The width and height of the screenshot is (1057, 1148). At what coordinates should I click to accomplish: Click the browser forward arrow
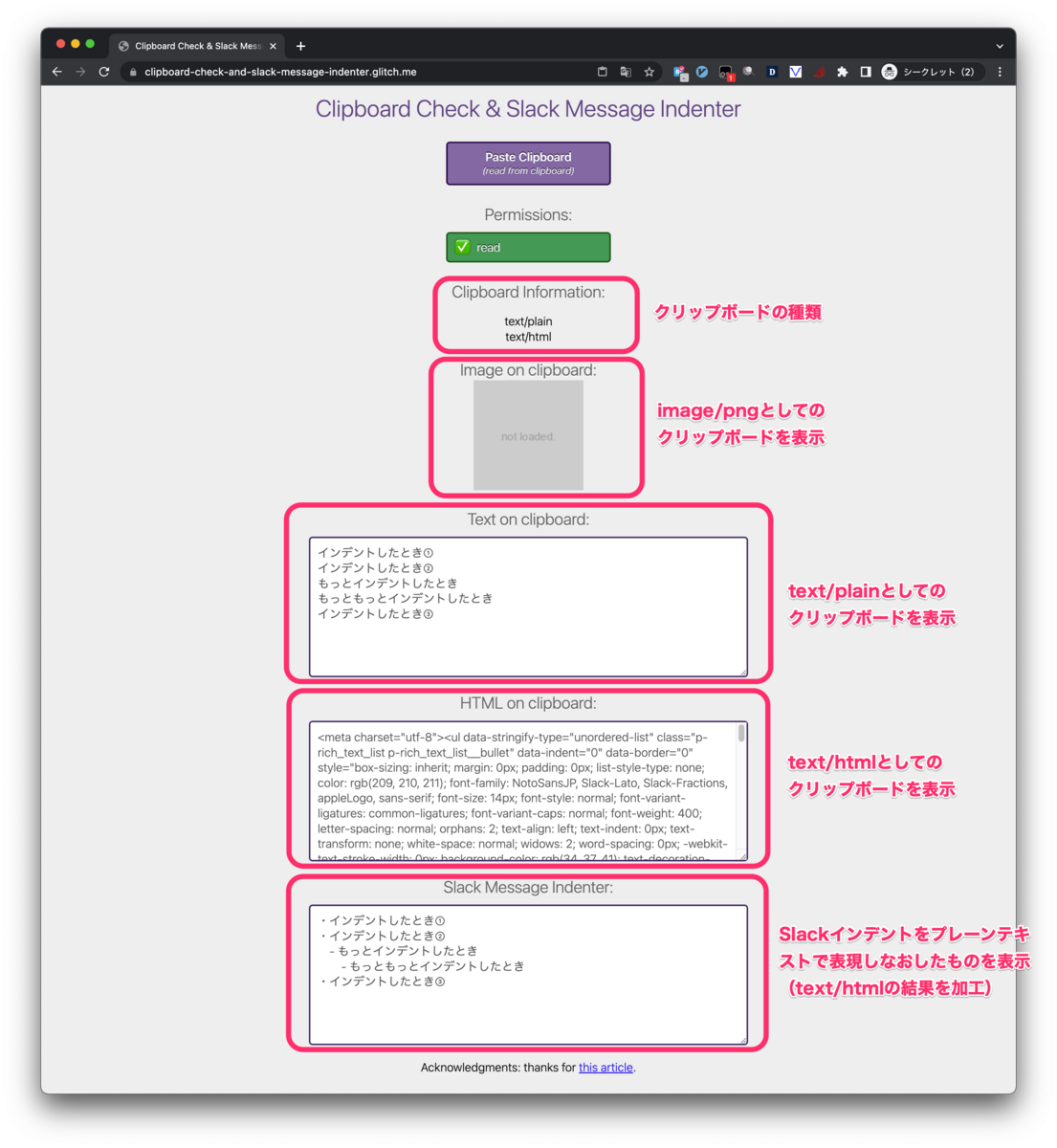click(80, 72)
